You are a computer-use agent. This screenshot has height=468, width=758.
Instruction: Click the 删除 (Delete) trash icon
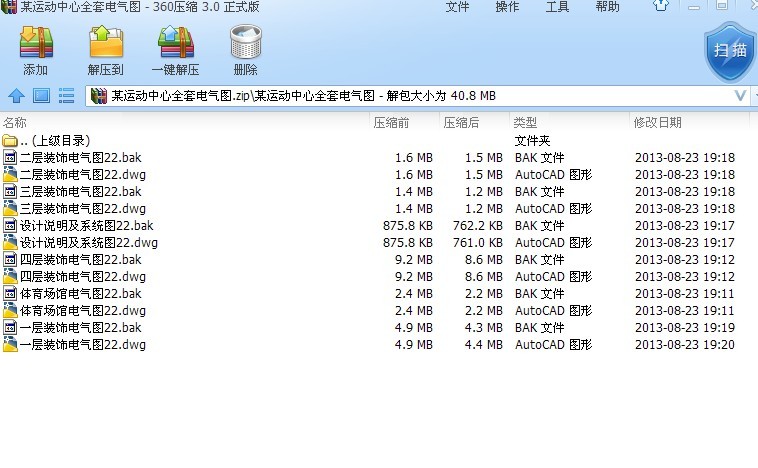click(246, 43)
